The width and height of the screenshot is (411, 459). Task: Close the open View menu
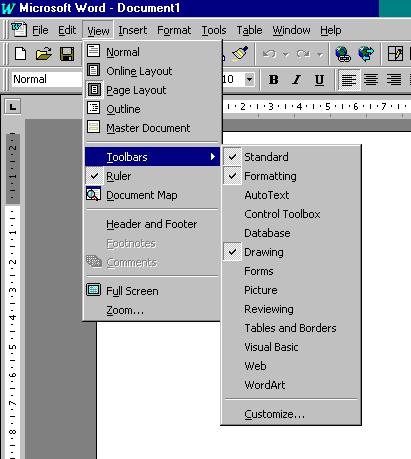pyautogui.click(x=98, y=30)
